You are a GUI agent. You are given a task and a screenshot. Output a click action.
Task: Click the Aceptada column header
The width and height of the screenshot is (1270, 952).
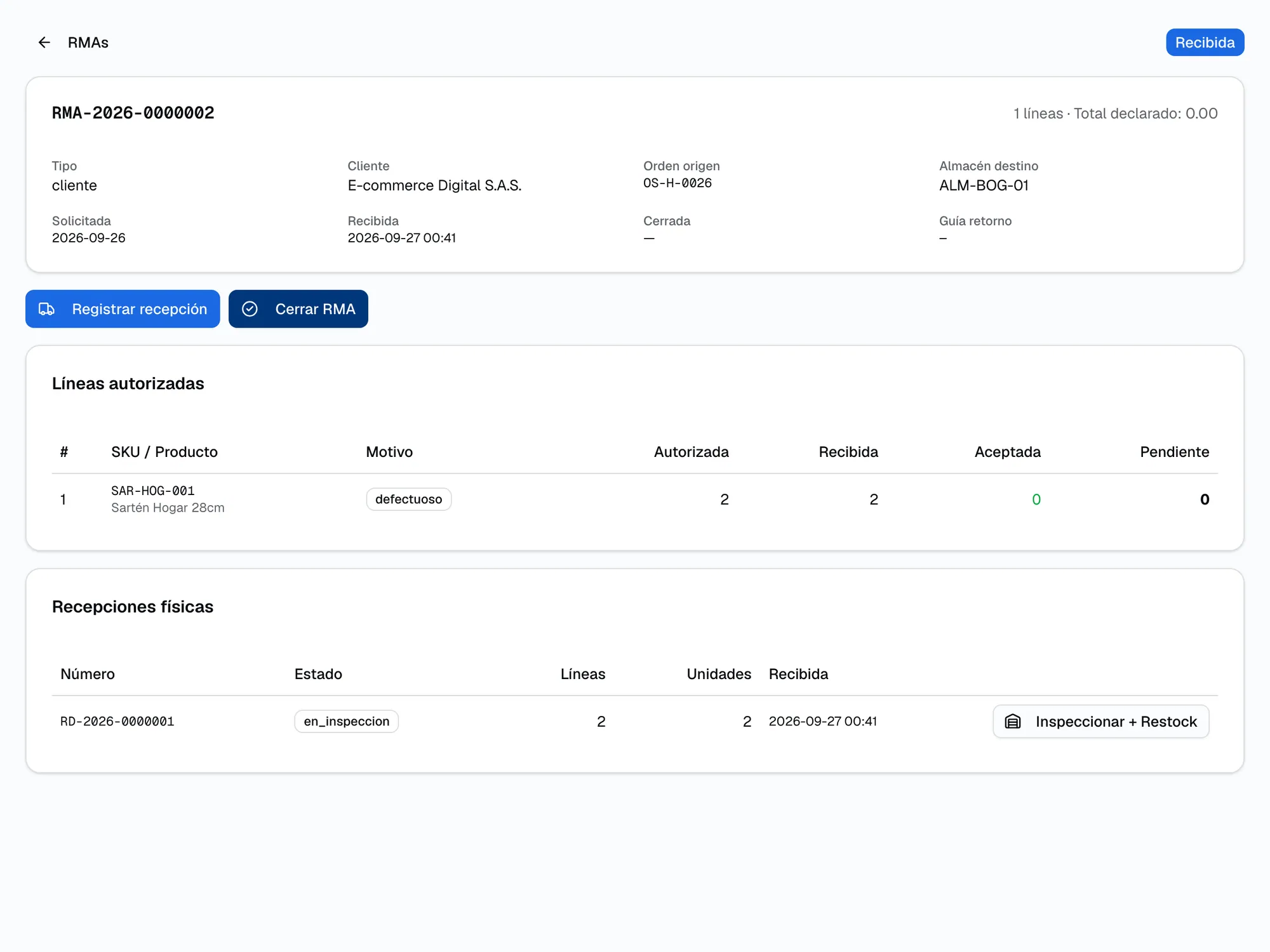[x=1008, y=452]
